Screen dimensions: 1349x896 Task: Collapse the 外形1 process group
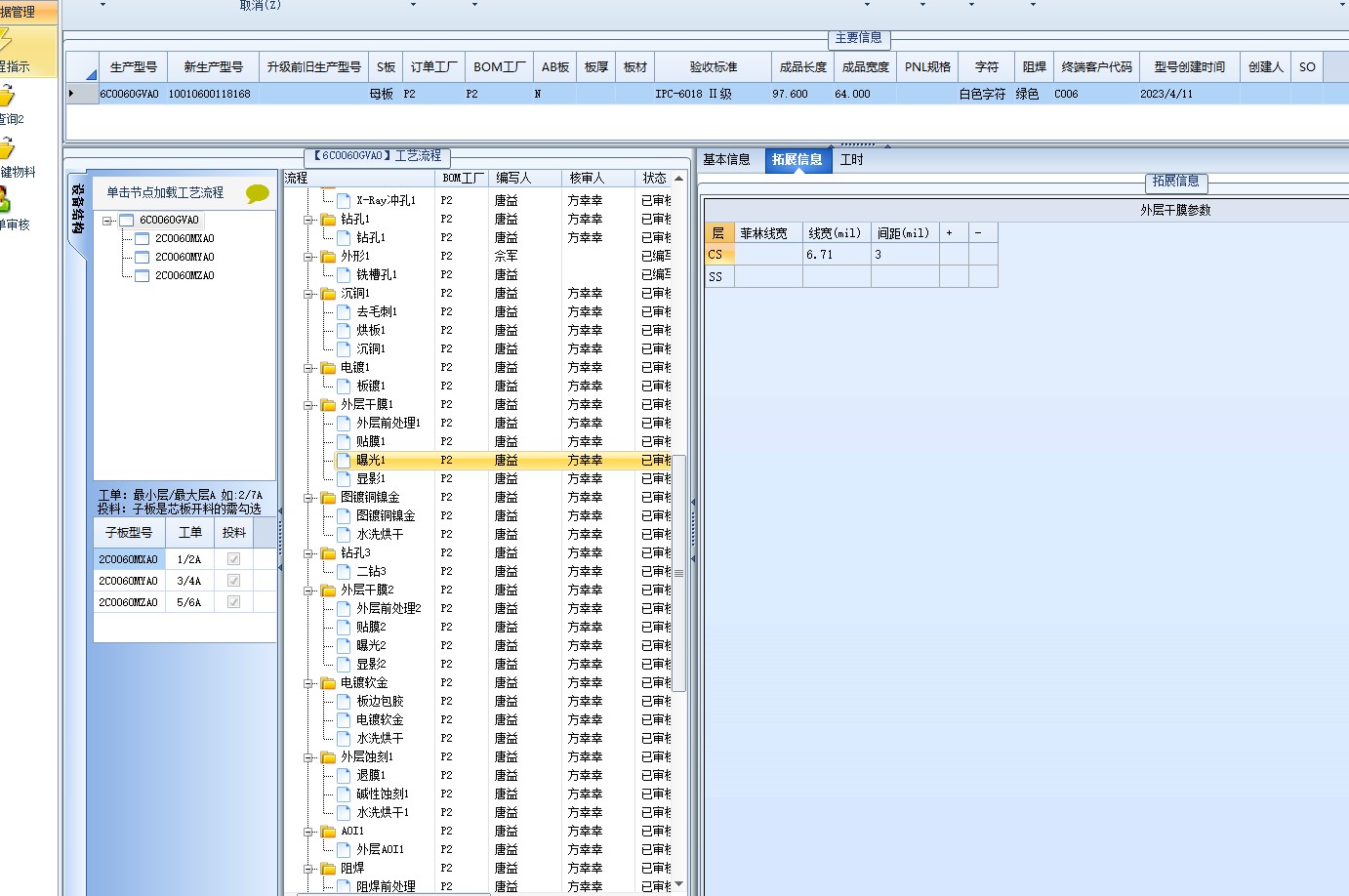coord(308,257)
